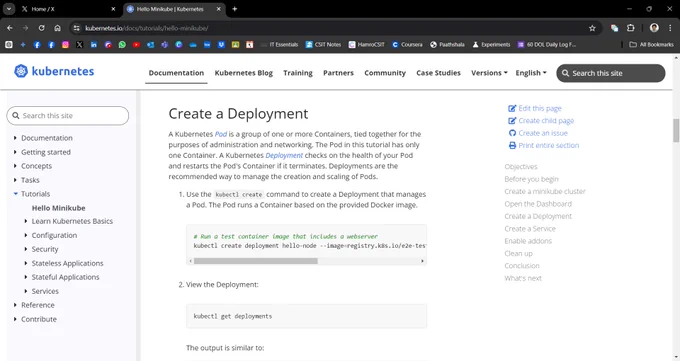Screen dimensions: 680x361
Task: Open Training in the top nav
Action: click(298, 73)
